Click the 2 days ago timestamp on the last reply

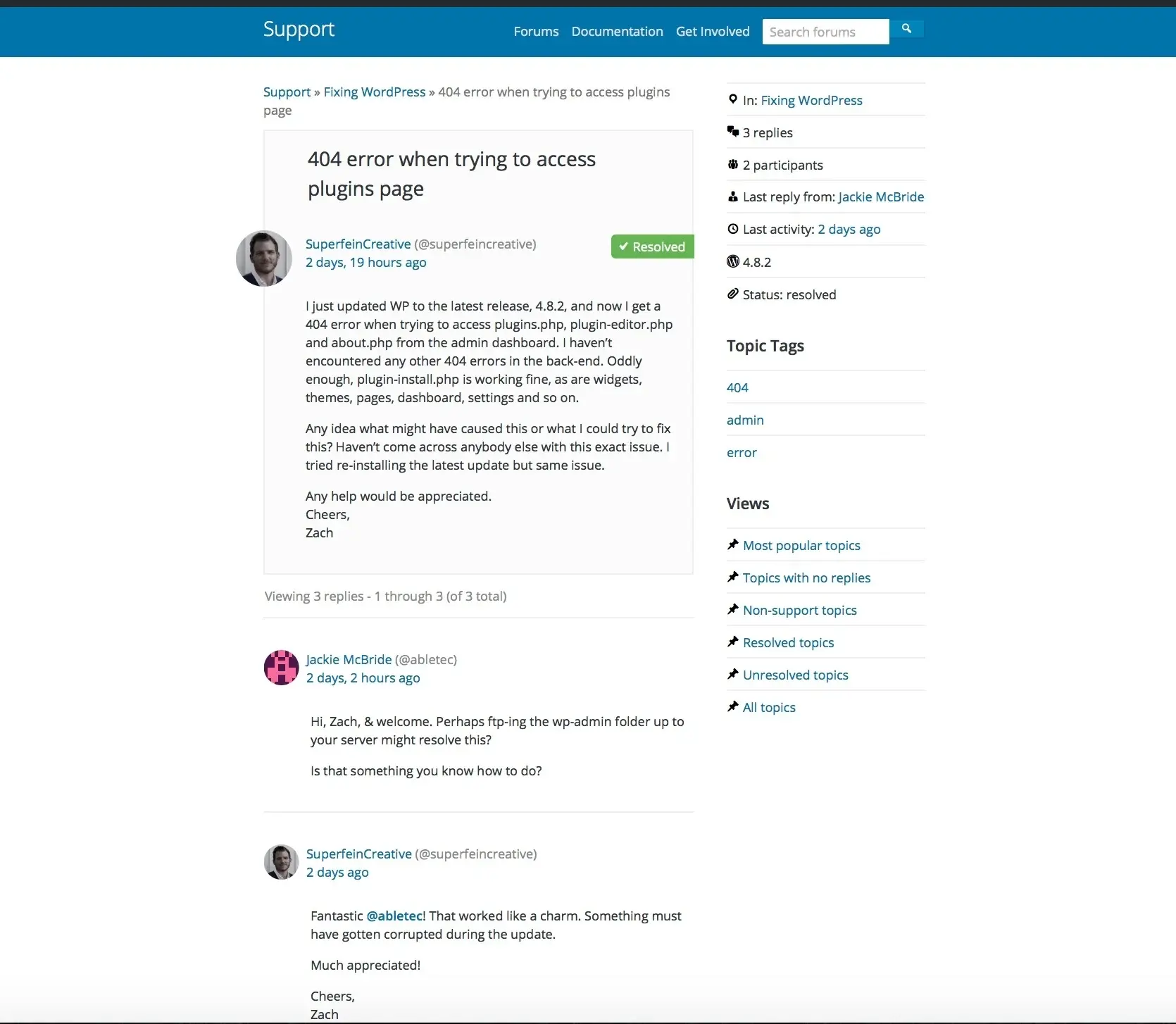337,873
